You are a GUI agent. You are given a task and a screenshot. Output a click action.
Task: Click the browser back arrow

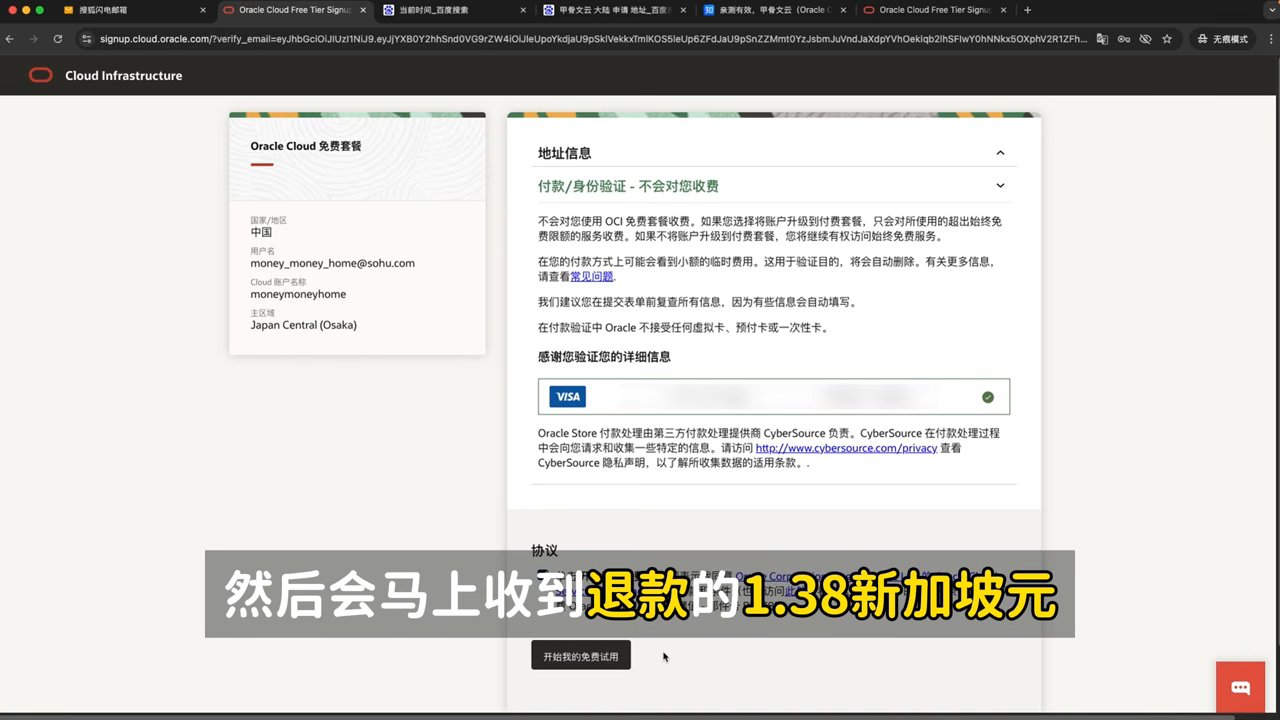pyautogui.click(x=10, y=39)
